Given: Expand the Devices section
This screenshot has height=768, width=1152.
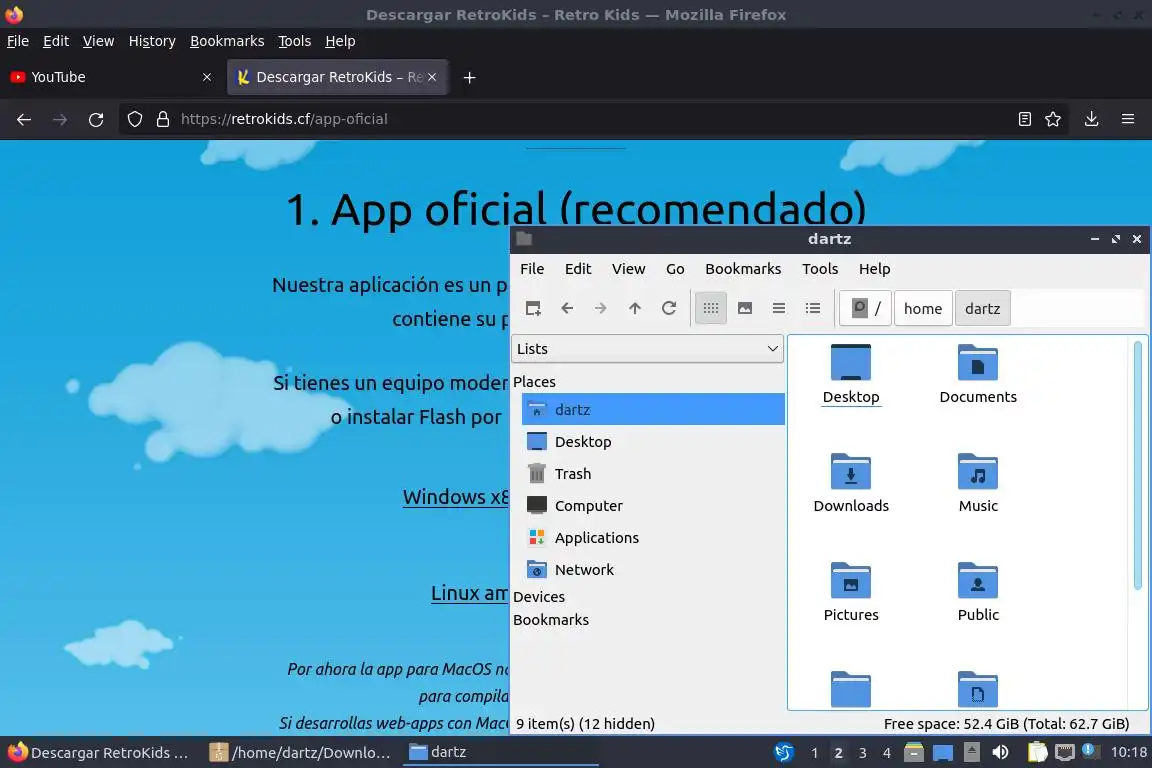Looking at the screenshot, I should (x=539, y=597).
